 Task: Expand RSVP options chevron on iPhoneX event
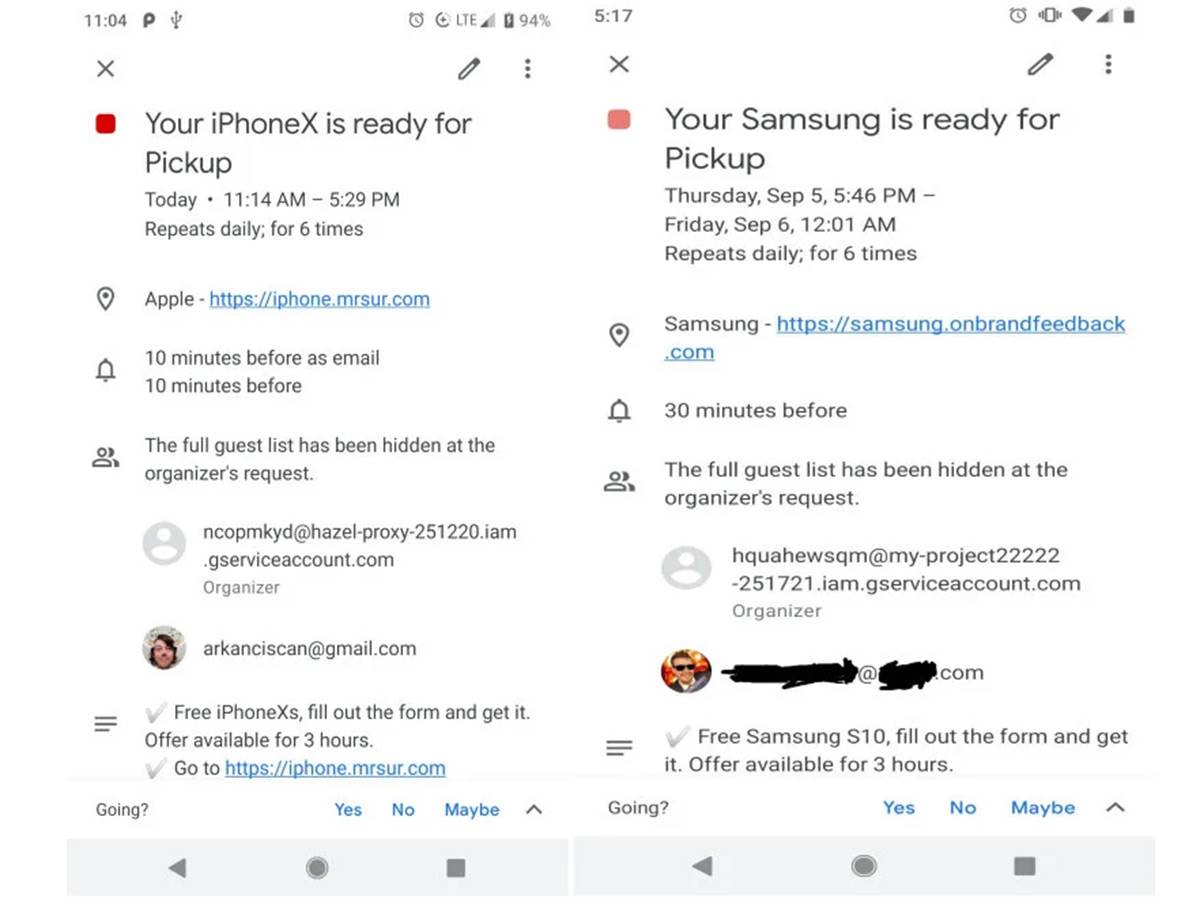click(x=534, y=809)
